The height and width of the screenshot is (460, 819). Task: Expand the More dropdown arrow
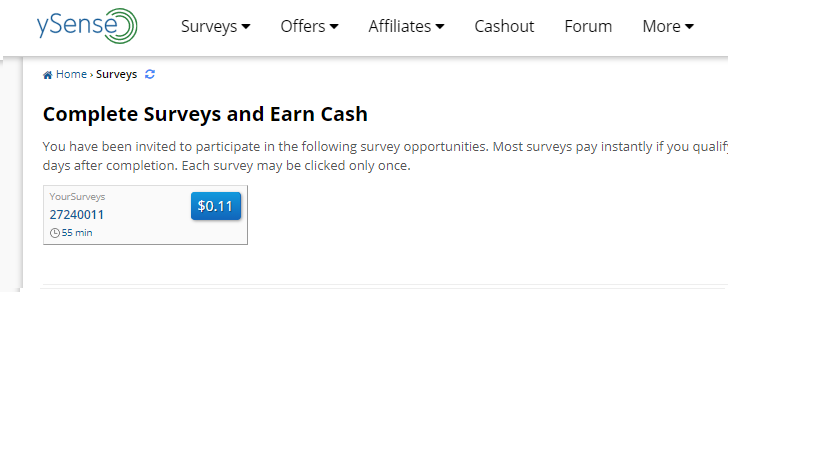point(689,26)
